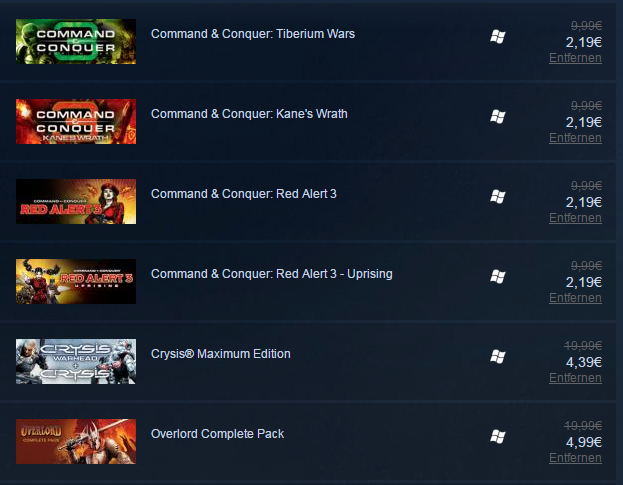Remove Crysis Maximum Edition via Entfernen
This screenshot has width=623, height=485.
[x=575, y=378]
